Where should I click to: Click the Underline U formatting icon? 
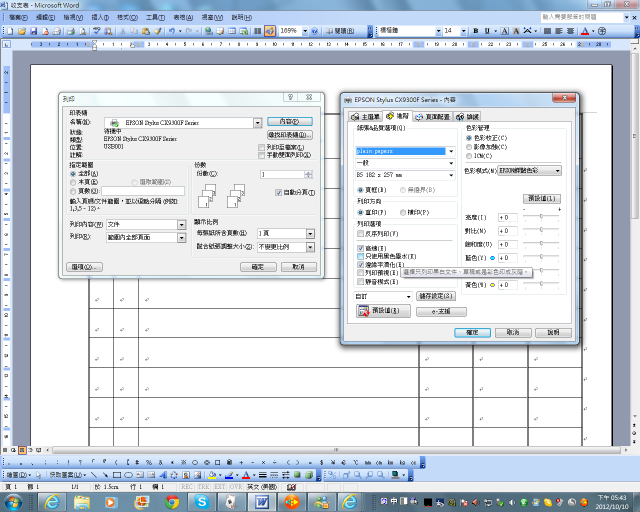coord(487,31)
